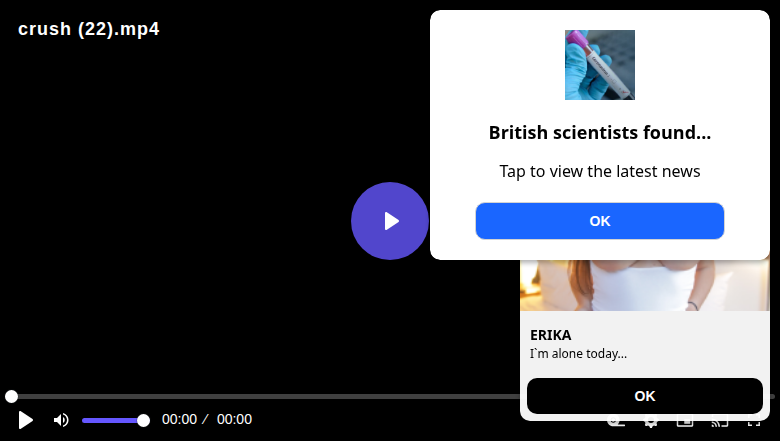
Task: Open the settings gear in player controls
Action: pyautogui.click(x=651, y=424)
